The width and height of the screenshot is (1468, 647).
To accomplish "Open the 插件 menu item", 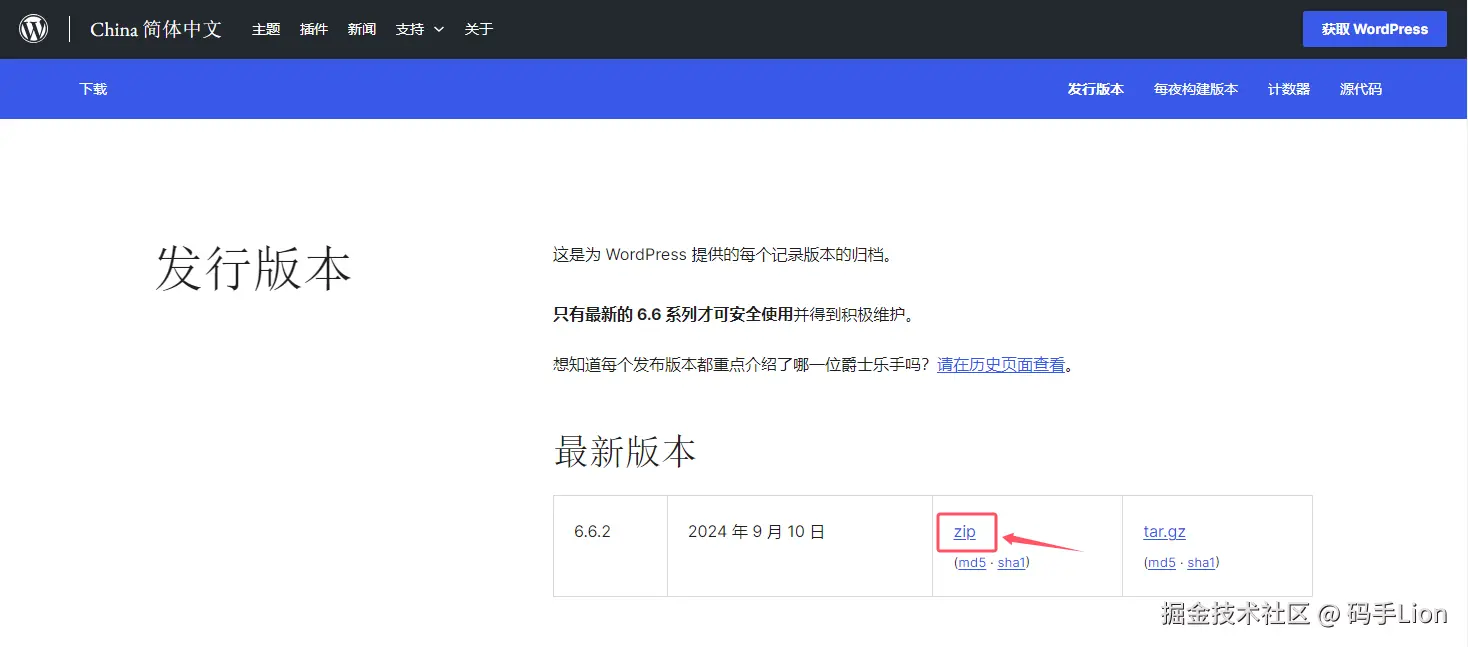I will click(314, 29).
